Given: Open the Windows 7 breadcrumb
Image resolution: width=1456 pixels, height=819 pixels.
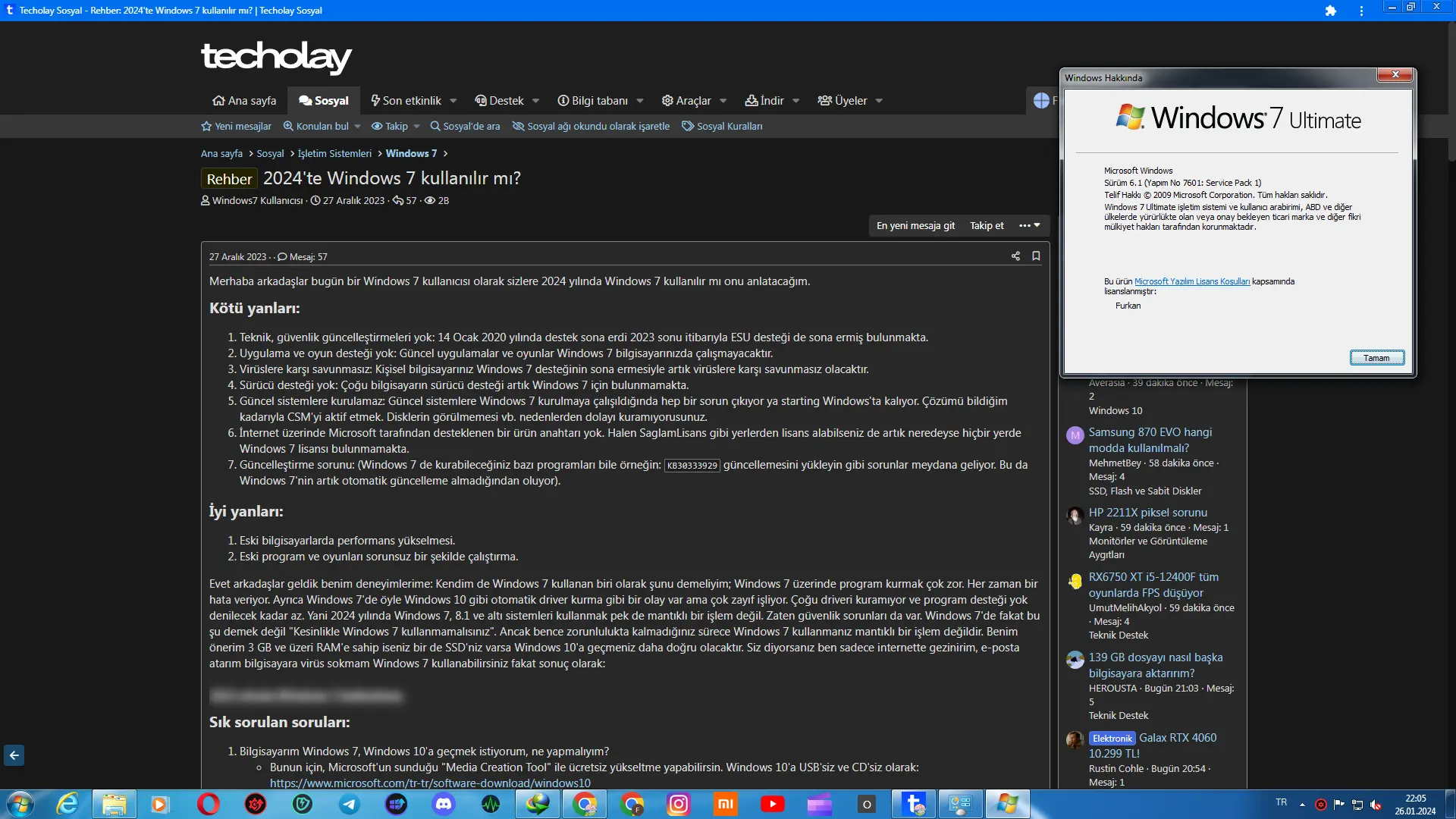Looking at the screenshot, I should click(x=411, y=153).
